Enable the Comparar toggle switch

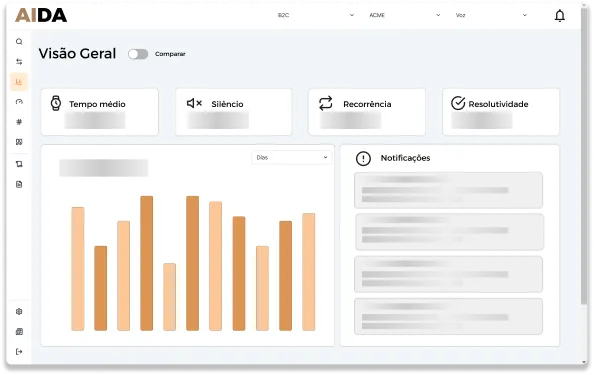pyautogui.click(x=138, y=54)
